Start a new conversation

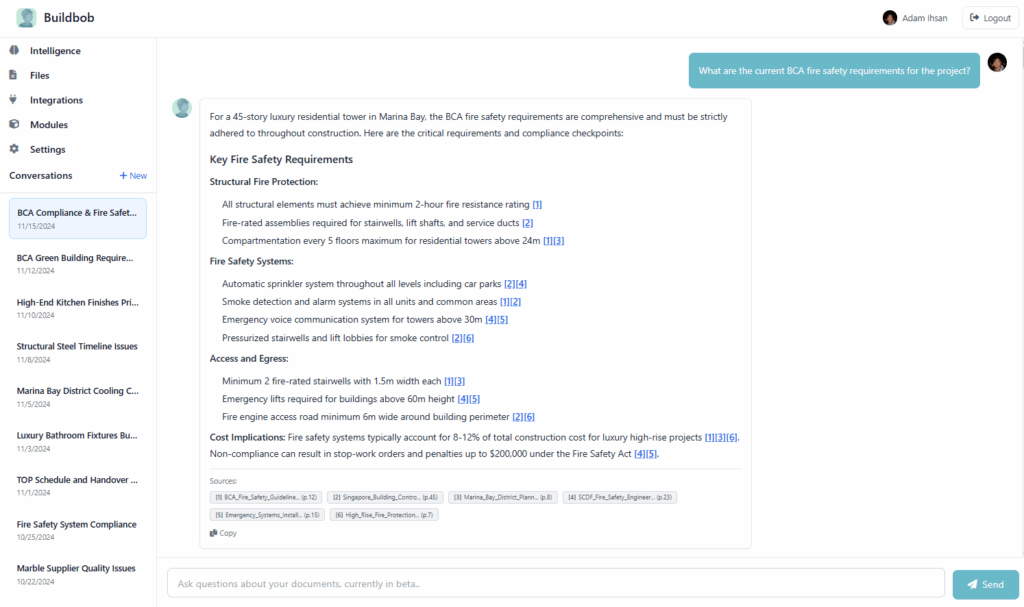133,176
